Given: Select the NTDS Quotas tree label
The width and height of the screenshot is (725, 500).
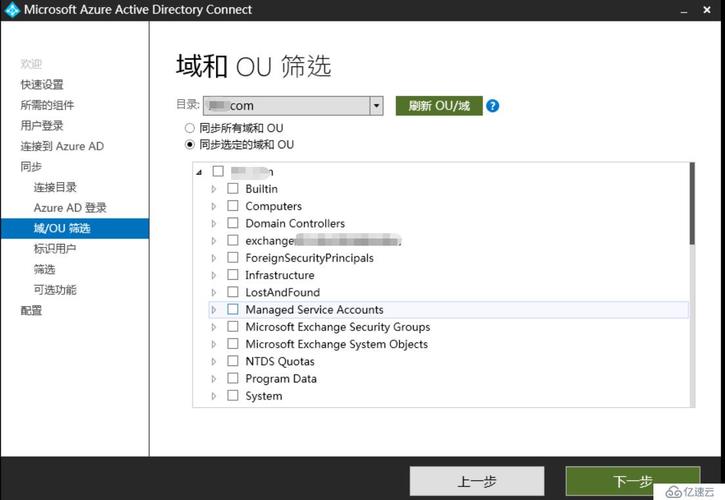Looking at the screenshot, I should pyautogui.click(x=280, y=361).
